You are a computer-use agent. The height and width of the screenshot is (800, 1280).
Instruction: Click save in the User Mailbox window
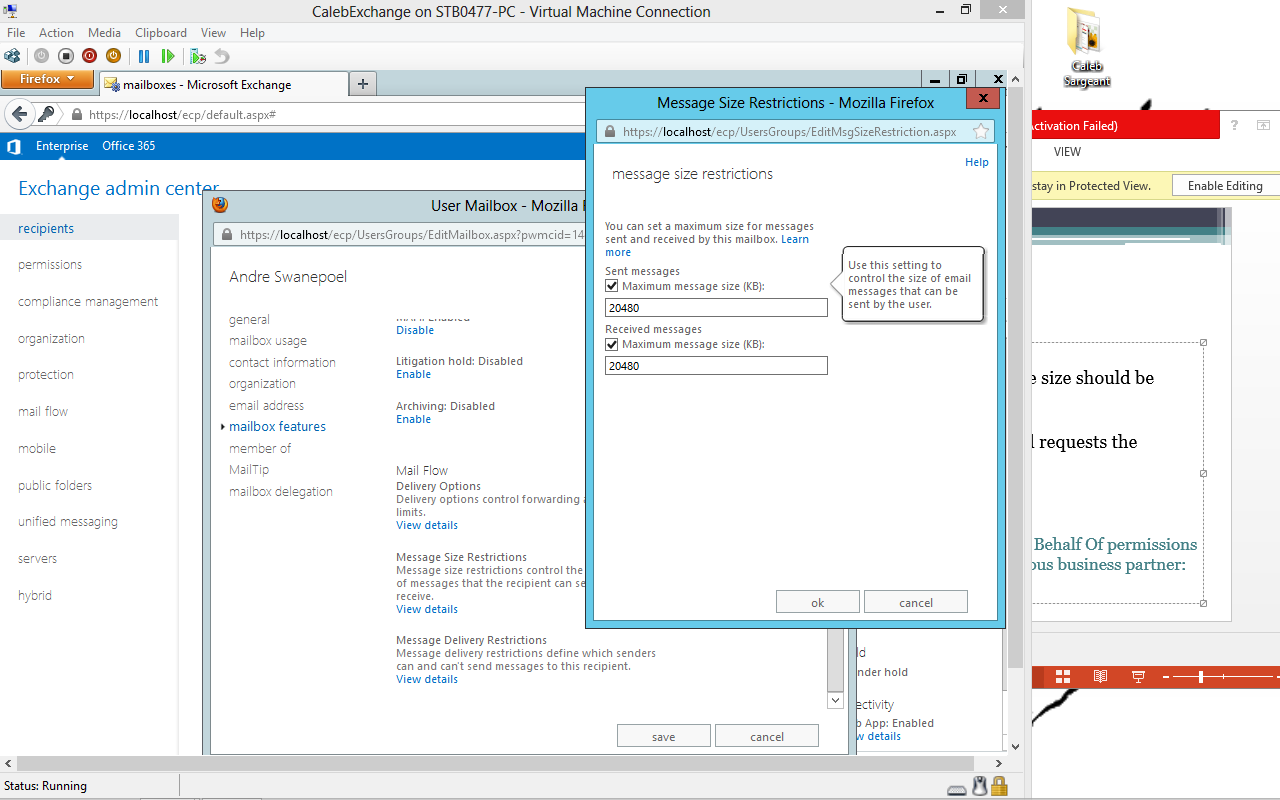(x=663, y=737)
